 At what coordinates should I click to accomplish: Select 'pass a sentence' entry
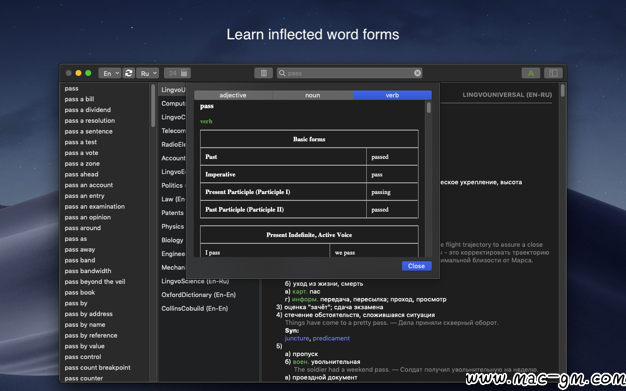pyautogui.click(x=89, y=131)
